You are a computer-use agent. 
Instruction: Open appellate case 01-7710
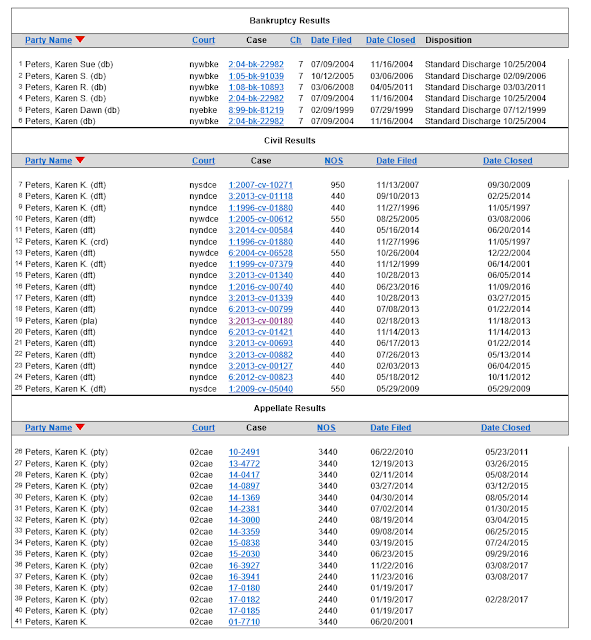tap(244, 622)
